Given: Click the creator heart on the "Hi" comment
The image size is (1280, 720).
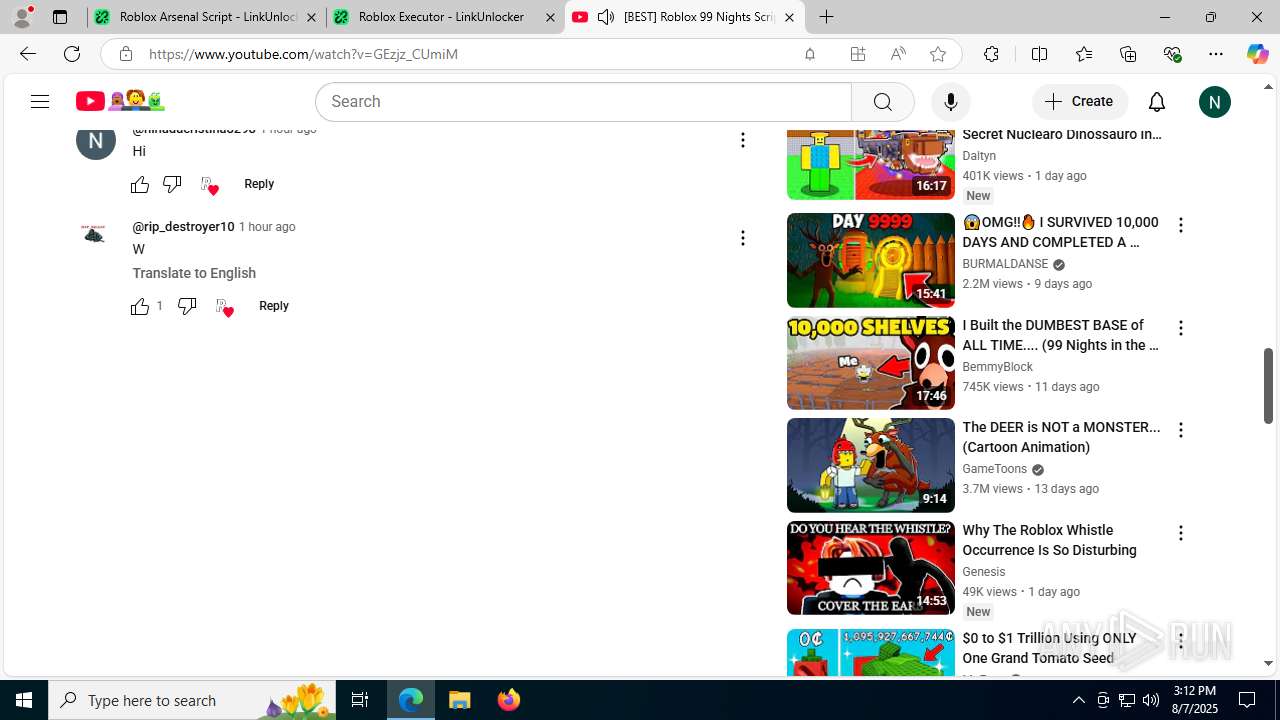Looking at the screenshot, I should click(209, 185).
